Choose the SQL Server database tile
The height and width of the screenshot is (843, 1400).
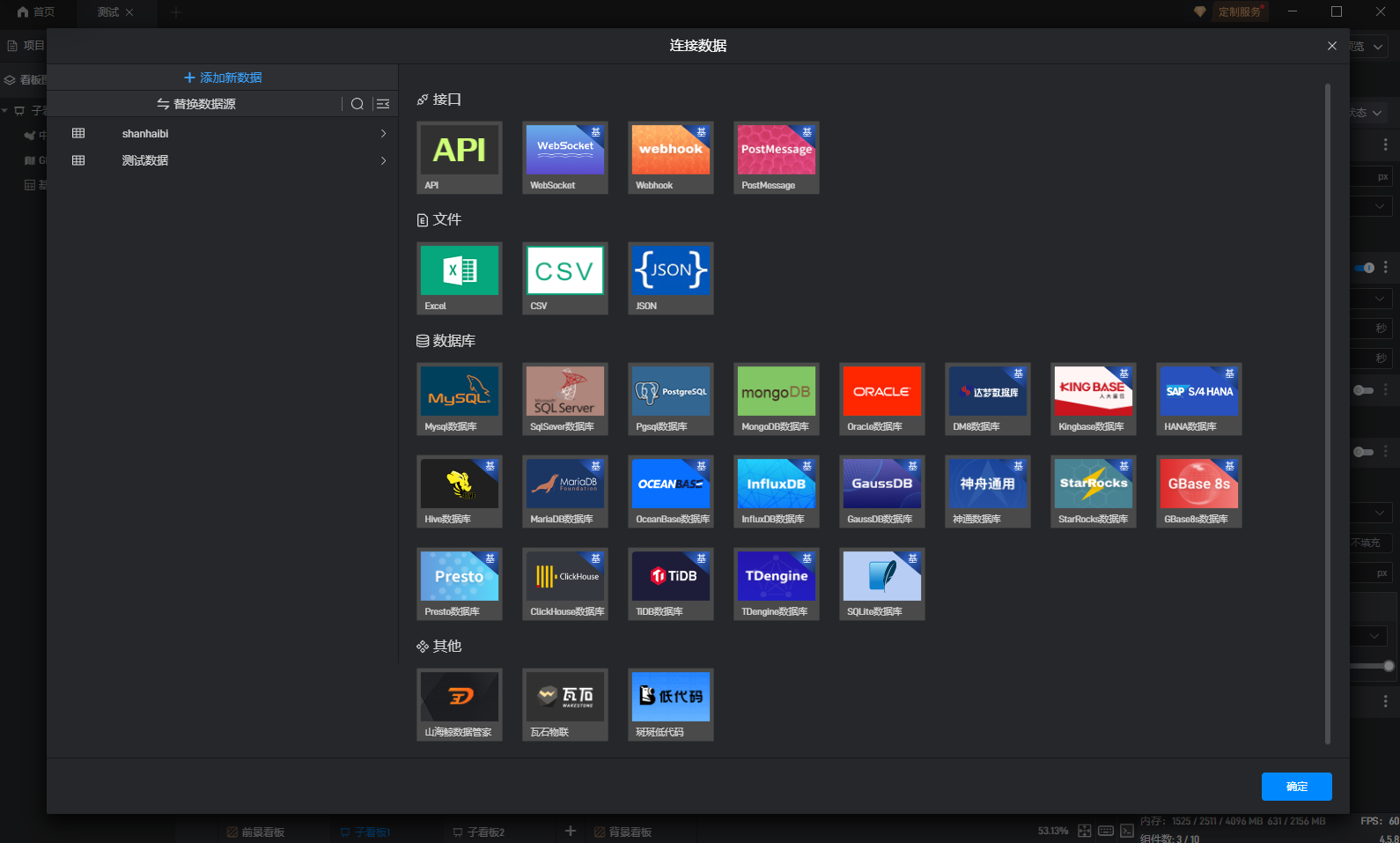pos(565,399)
